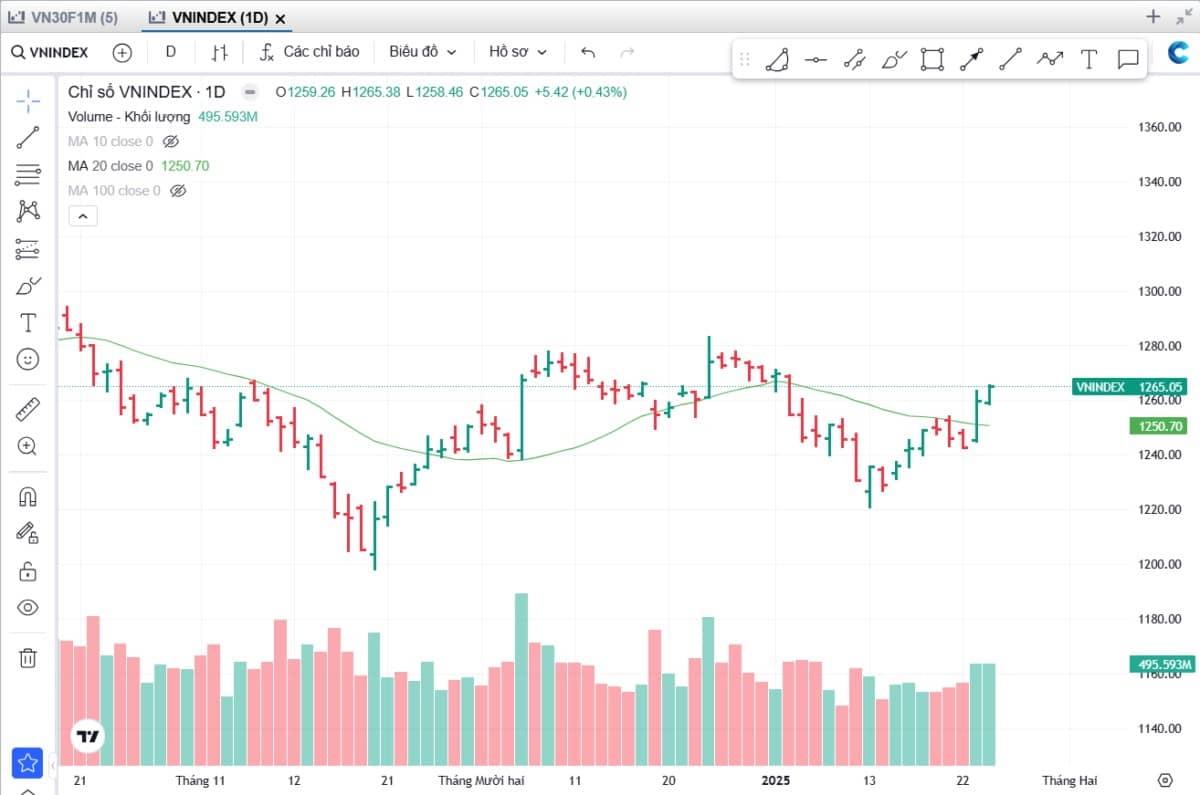Open the Hồ sơ dropdown
This screenshot has width=1200, height=795.
coord(518,52)
